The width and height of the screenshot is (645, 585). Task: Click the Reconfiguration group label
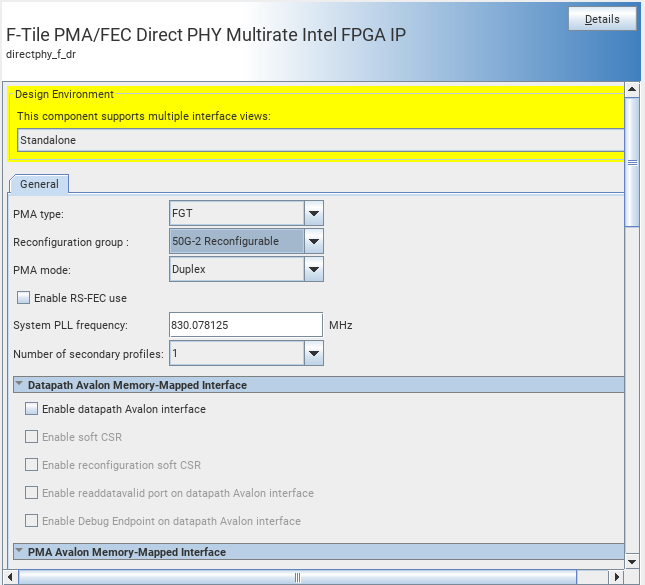[71, 242]
